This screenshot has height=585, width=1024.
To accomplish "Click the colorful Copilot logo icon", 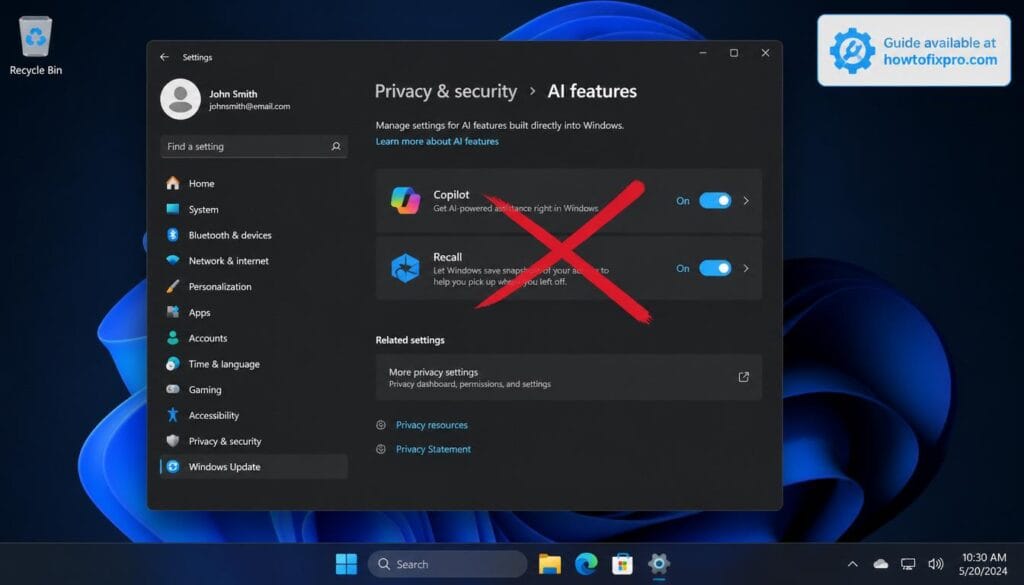I will [406, 200].
